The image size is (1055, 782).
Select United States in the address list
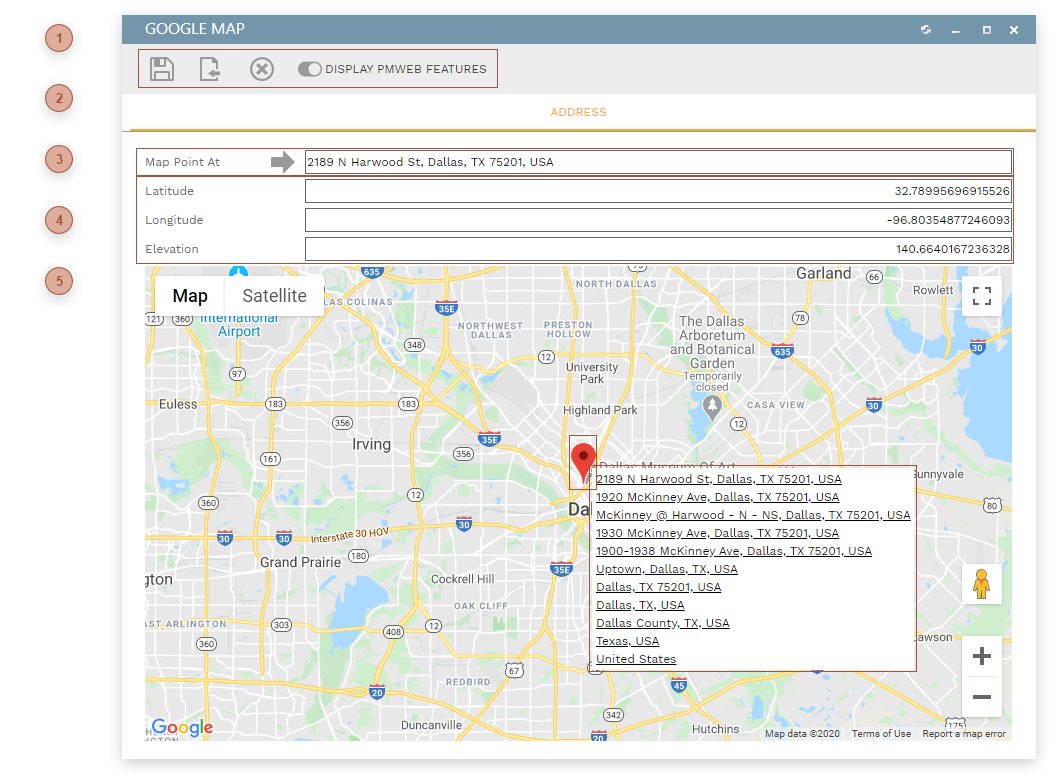635,659
